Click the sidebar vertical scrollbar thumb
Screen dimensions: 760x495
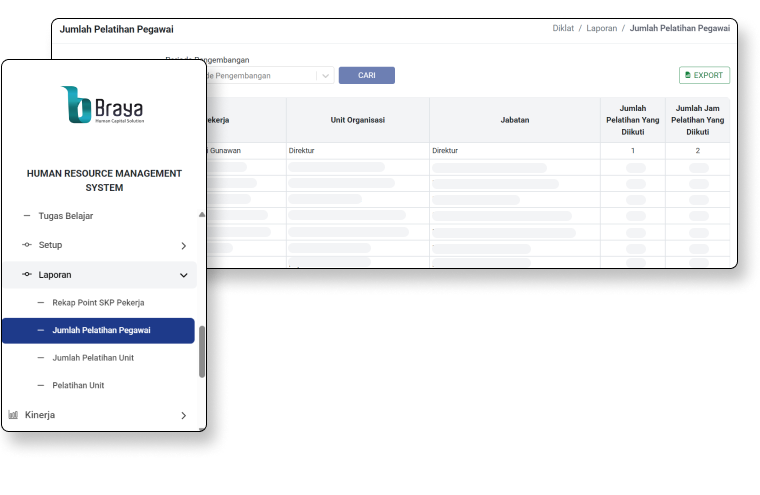pyautogui.click(x=202, y=350)
